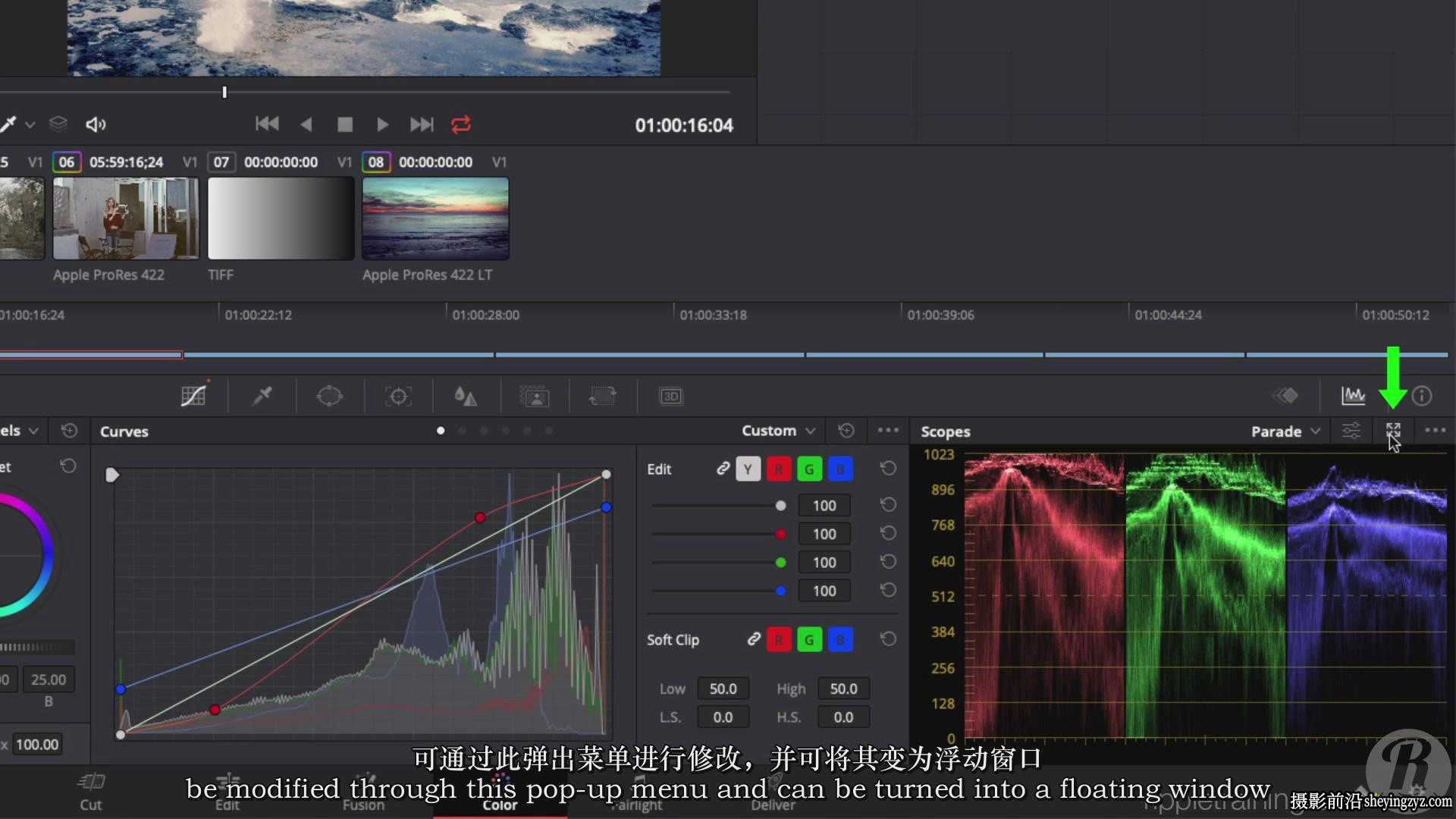1456x819 pixels.
Task: Reset blue intensity value
Action: 888,590
